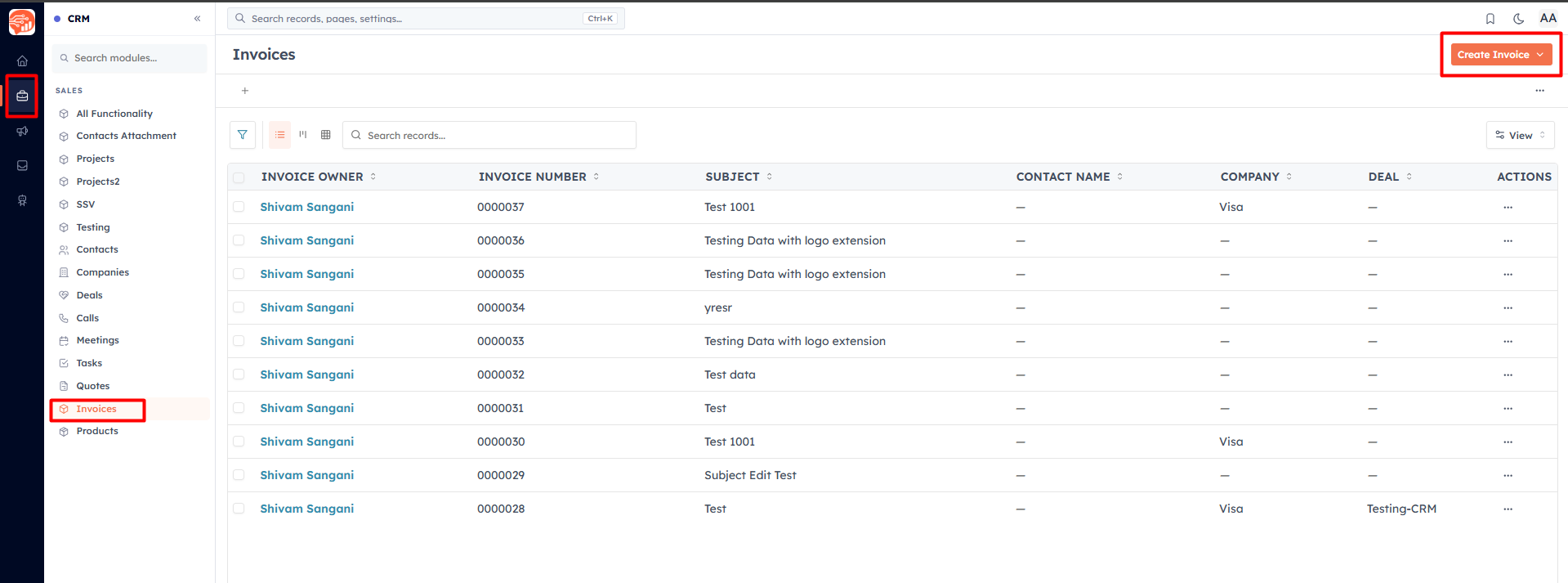Viewport: 1568px width, 583px height.
Task: Switch to grid table view icon
Action: click(x=326, y=135)
